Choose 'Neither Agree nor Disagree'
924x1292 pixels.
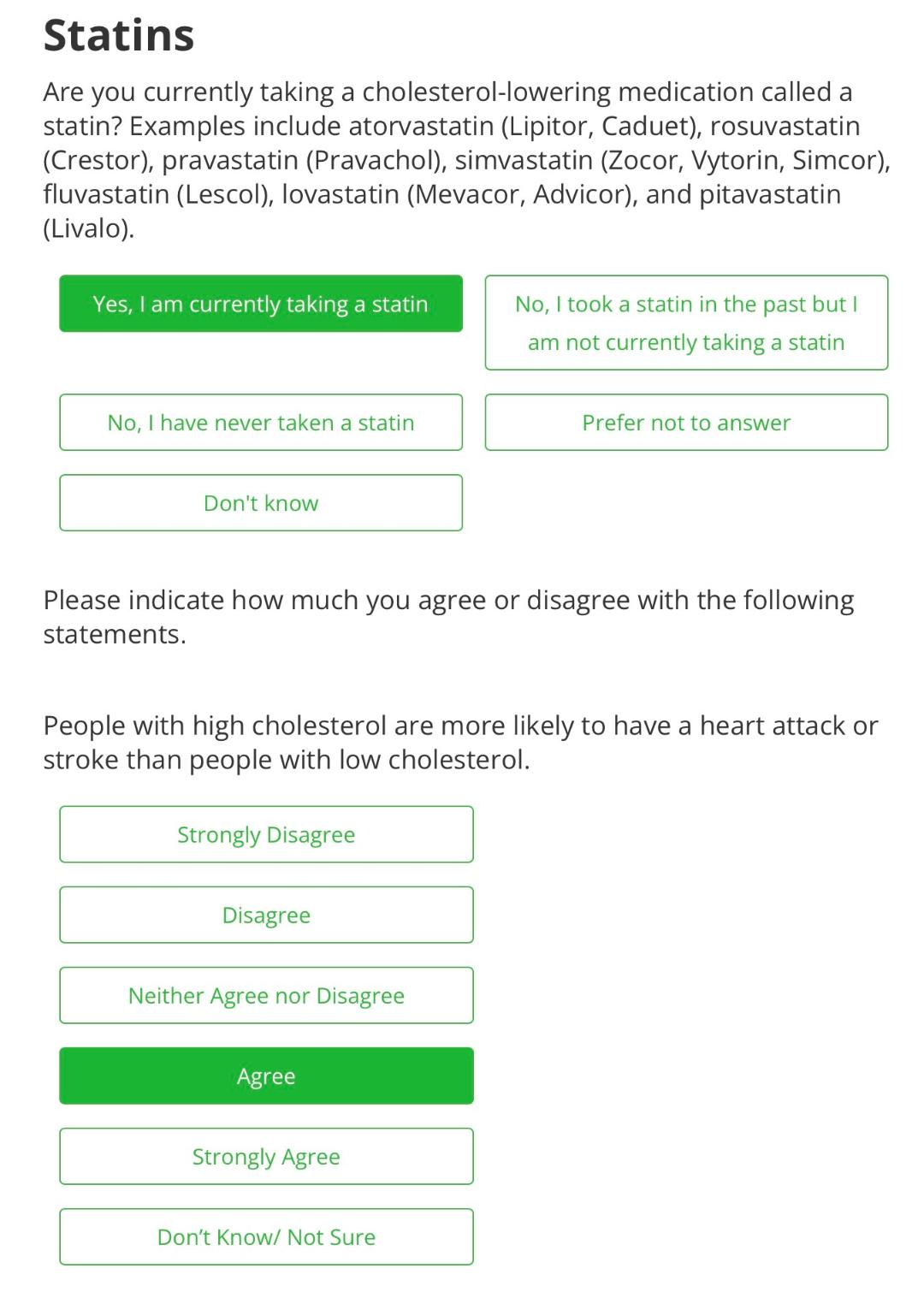coord(266,995)
